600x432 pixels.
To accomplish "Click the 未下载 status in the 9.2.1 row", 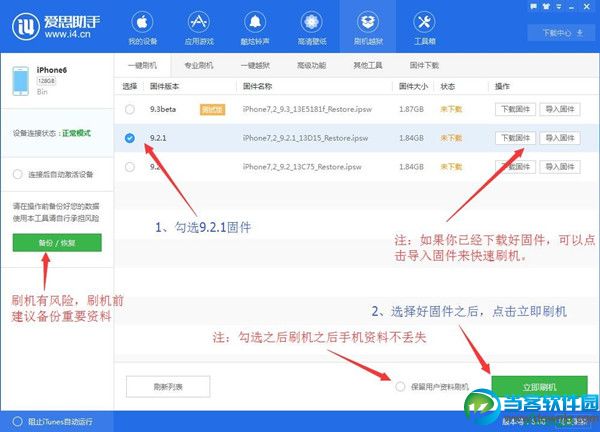I will [451, 138].
